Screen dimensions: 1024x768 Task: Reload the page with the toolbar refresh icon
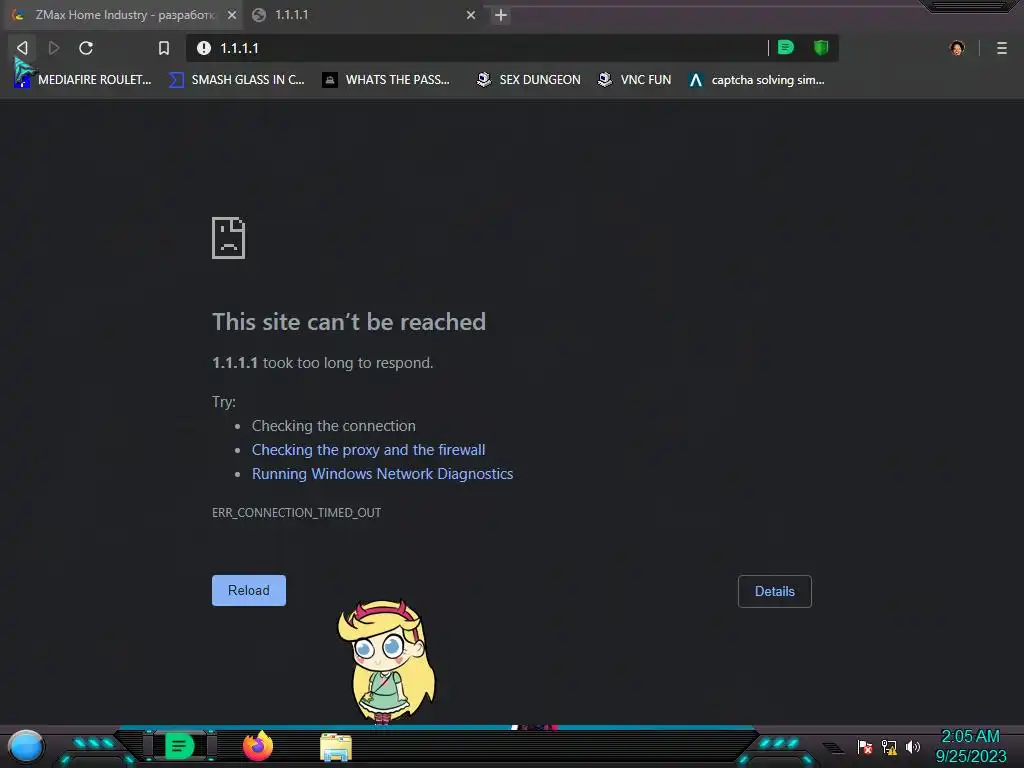[86, 48]
